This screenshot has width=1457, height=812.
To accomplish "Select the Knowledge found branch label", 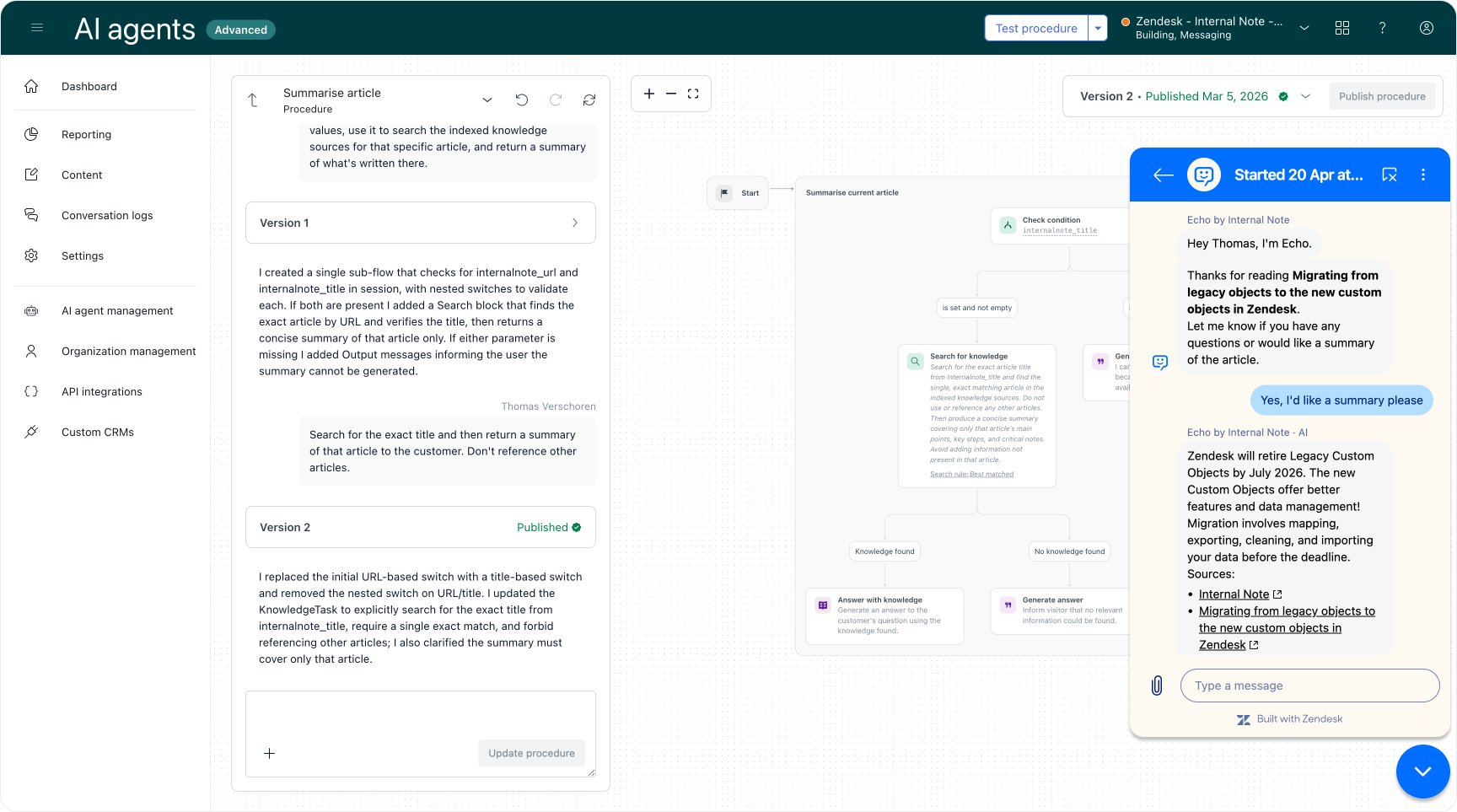I will [x=884, y=551].
